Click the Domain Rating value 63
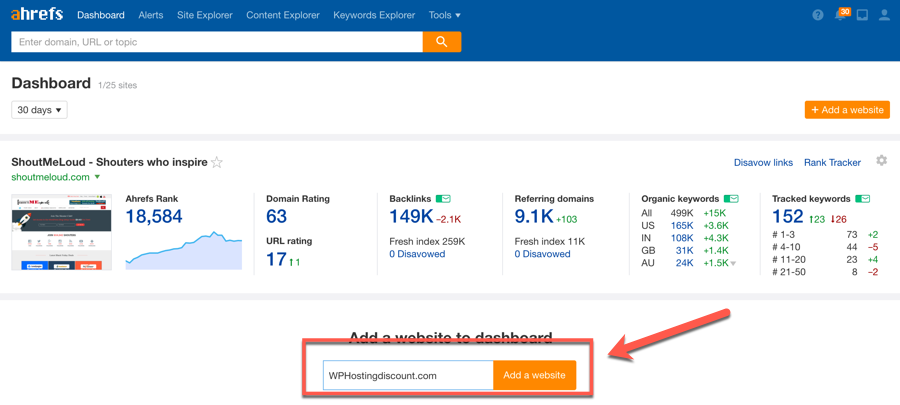Viewport: 900px width, 405px height. [x=277, y=217]
